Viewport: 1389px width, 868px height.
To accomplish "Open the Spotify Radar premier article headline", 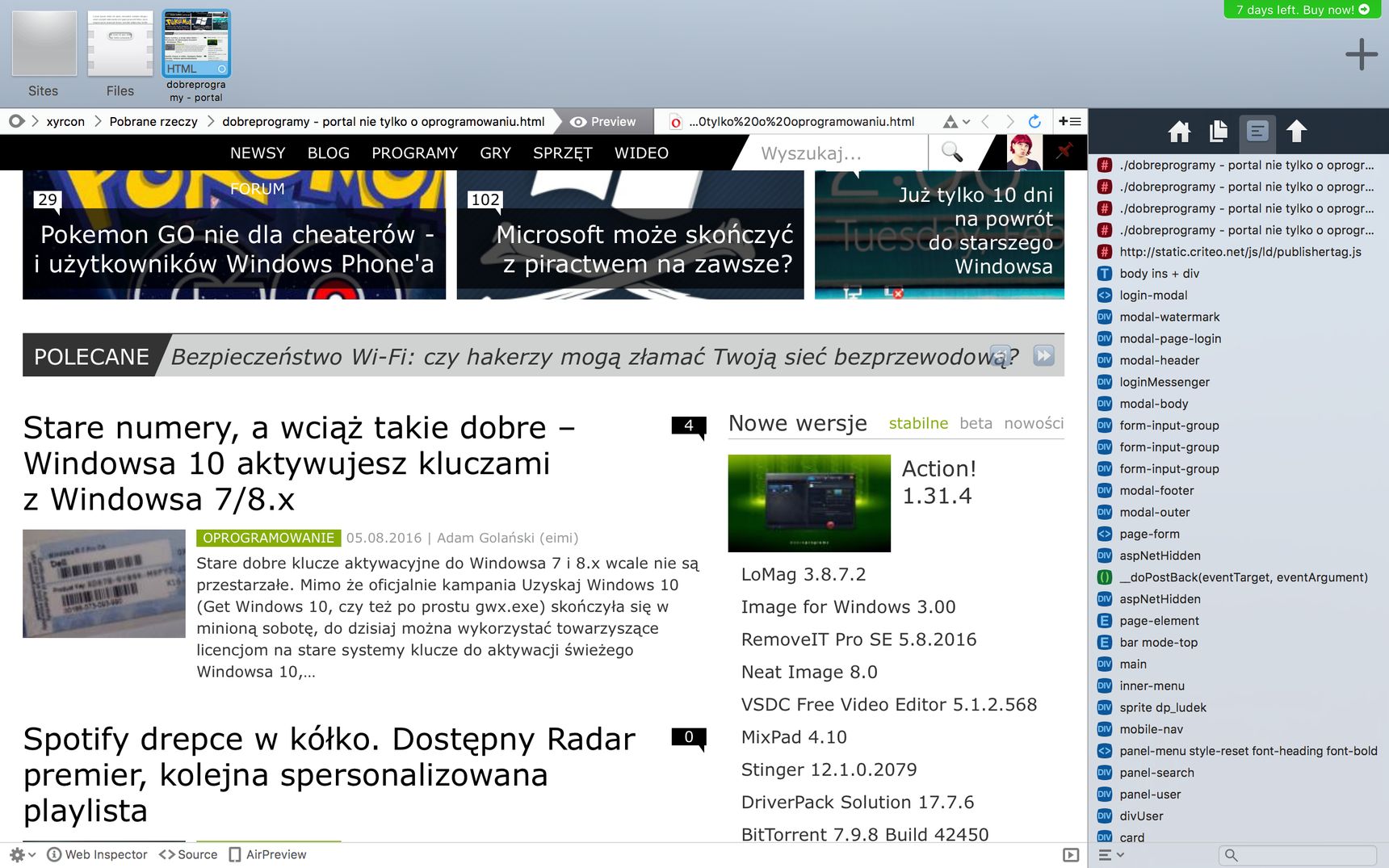I will coord(329,775).
